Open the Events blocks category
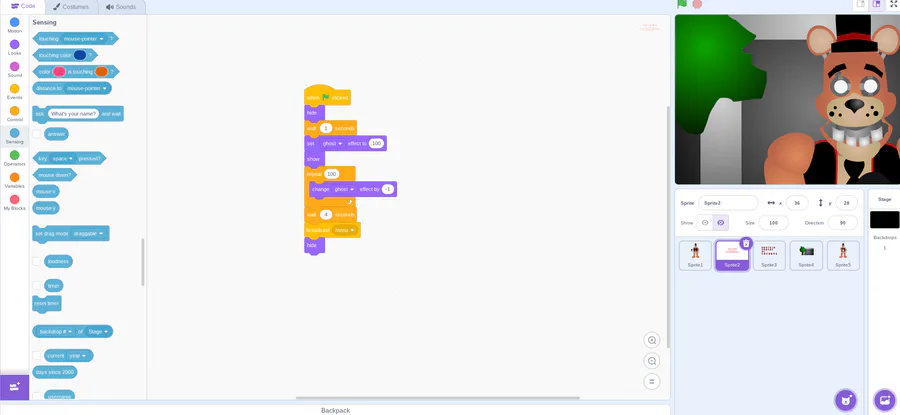The image size is (900, 415). 14,92
